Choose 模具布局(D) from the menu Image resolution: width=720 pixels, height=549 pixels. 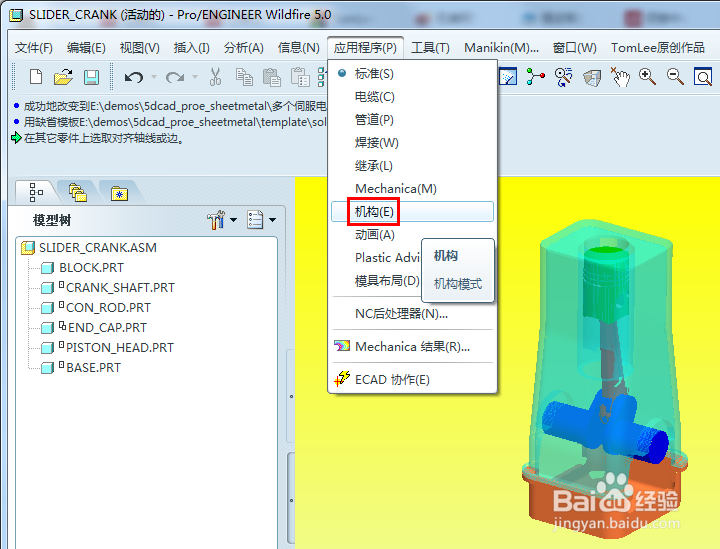tap(387, 280)
